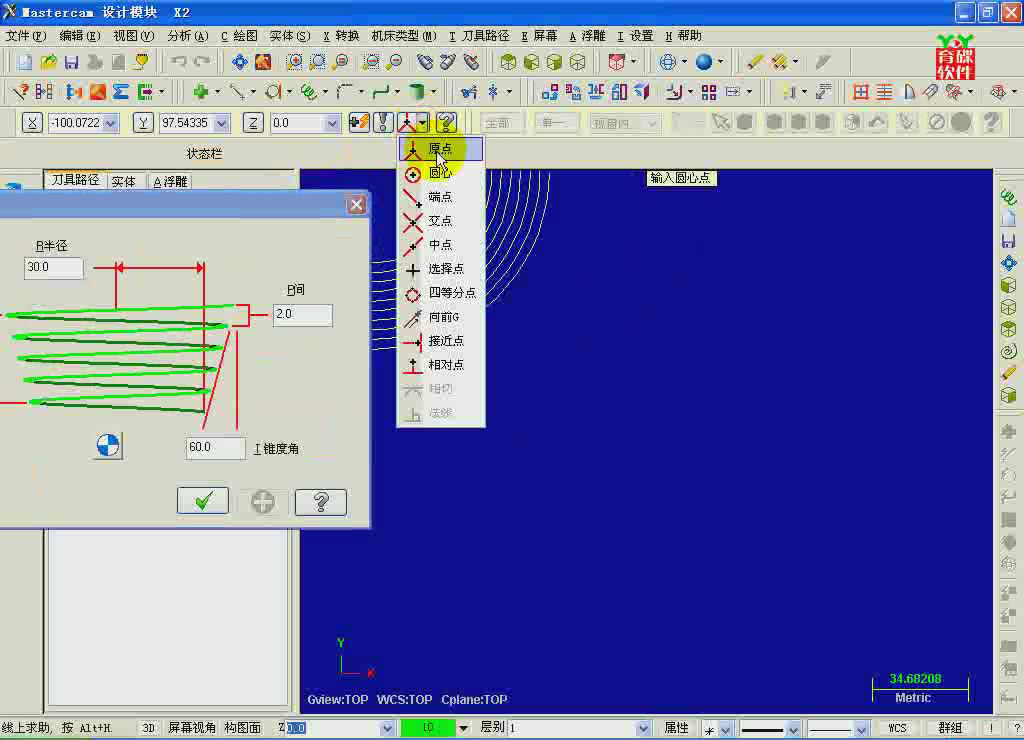
Task: Click the Fit to screen icon
Action: coord(240,62)
